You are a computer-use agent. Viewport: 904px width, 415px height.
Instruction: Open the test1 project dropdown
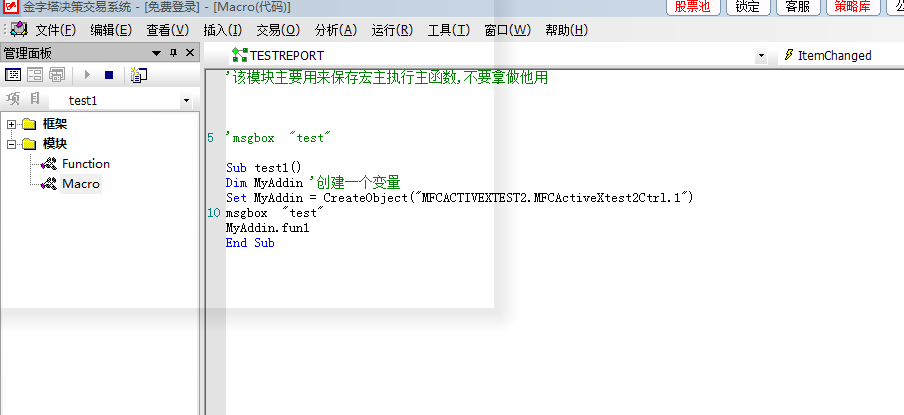[186, 100]
